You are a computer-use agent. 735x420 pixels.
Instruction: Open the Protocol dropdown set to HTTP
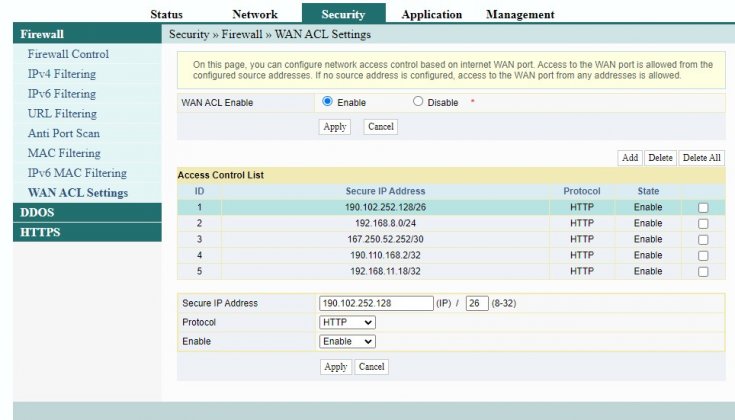347,322
